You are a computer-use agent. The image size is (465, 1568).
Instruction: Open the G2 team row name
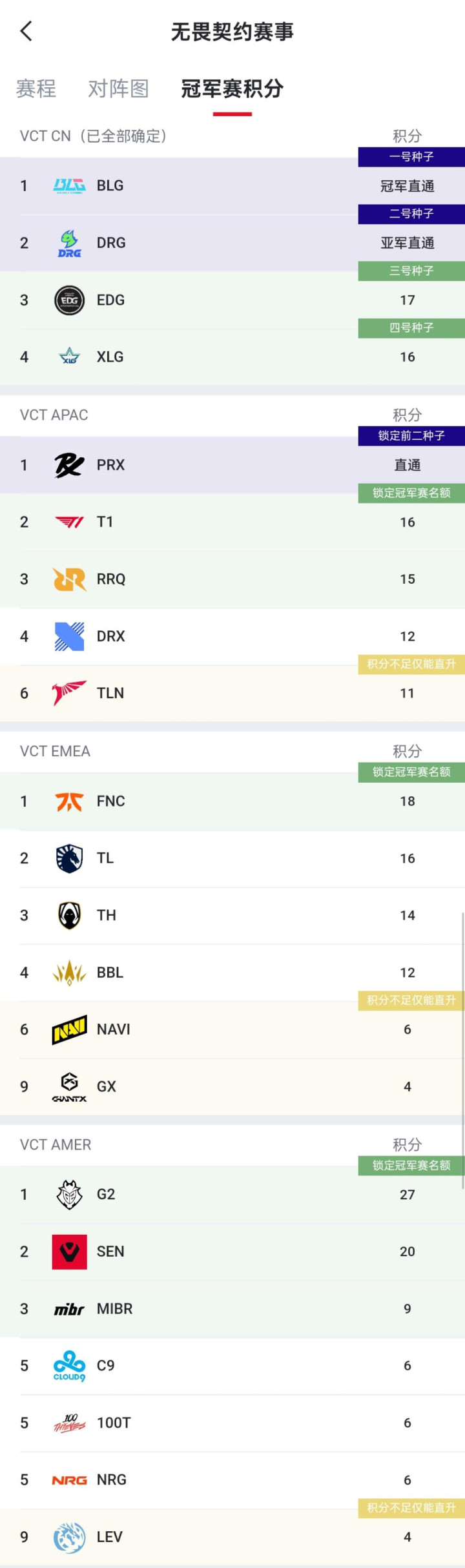[106, 1195]
